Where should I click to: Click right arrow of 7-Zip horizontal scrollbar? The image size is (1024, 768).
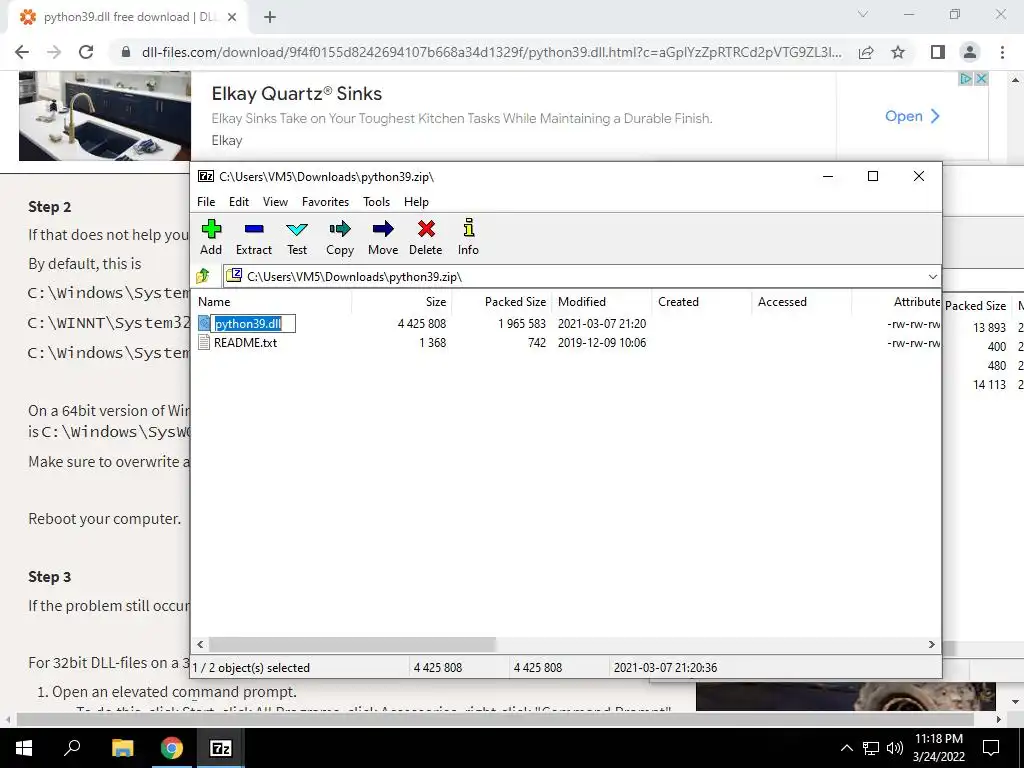pyautogui.click(x=932, y=645)
